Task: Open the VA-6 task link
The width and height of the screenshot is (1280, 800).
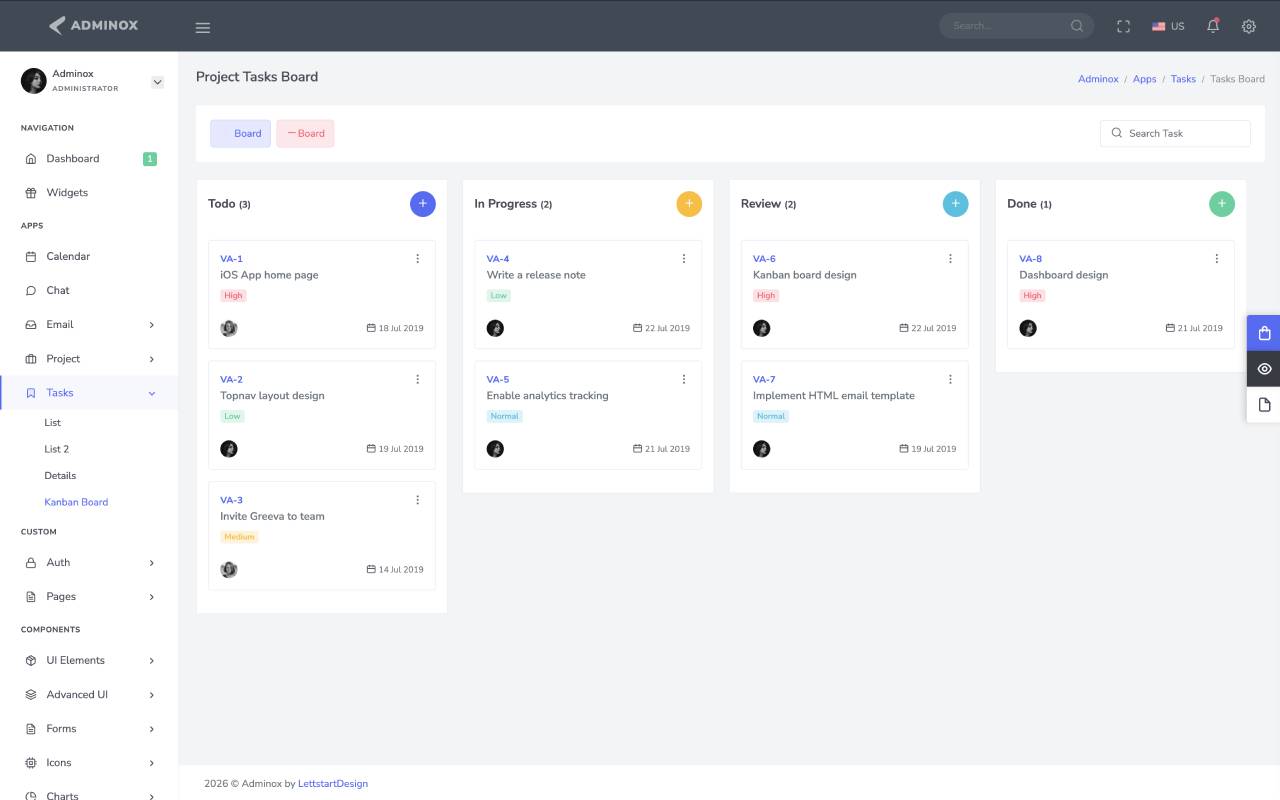Action: (764, 259)
